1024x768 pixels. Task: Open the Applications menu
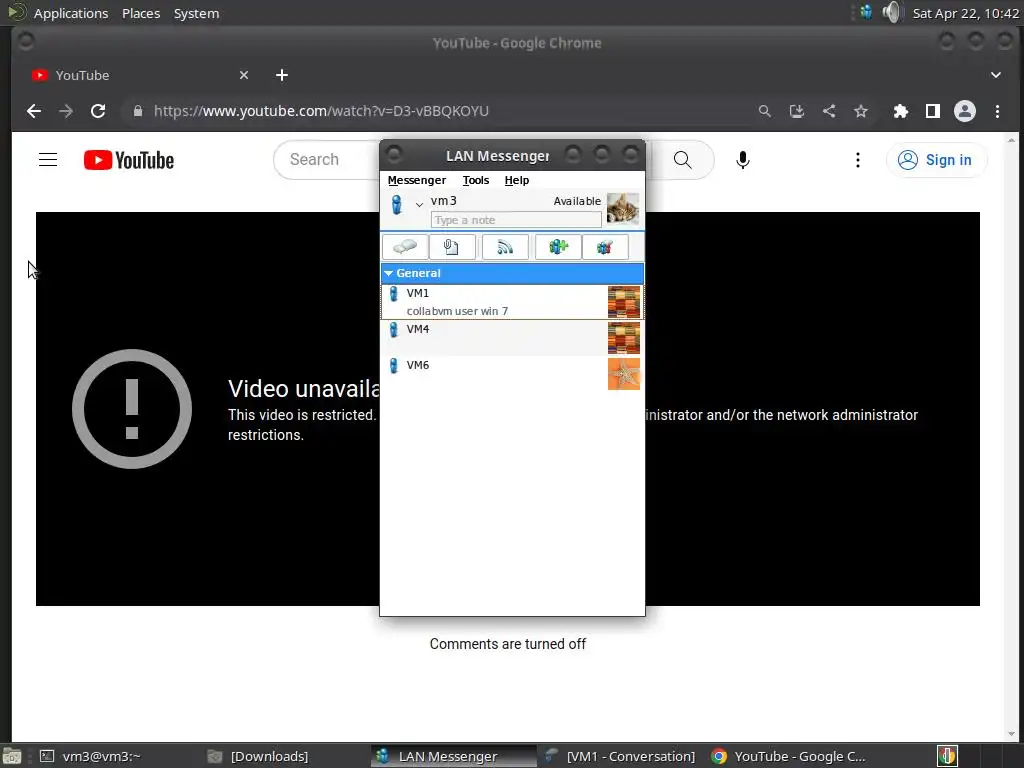tap(71, 13)
